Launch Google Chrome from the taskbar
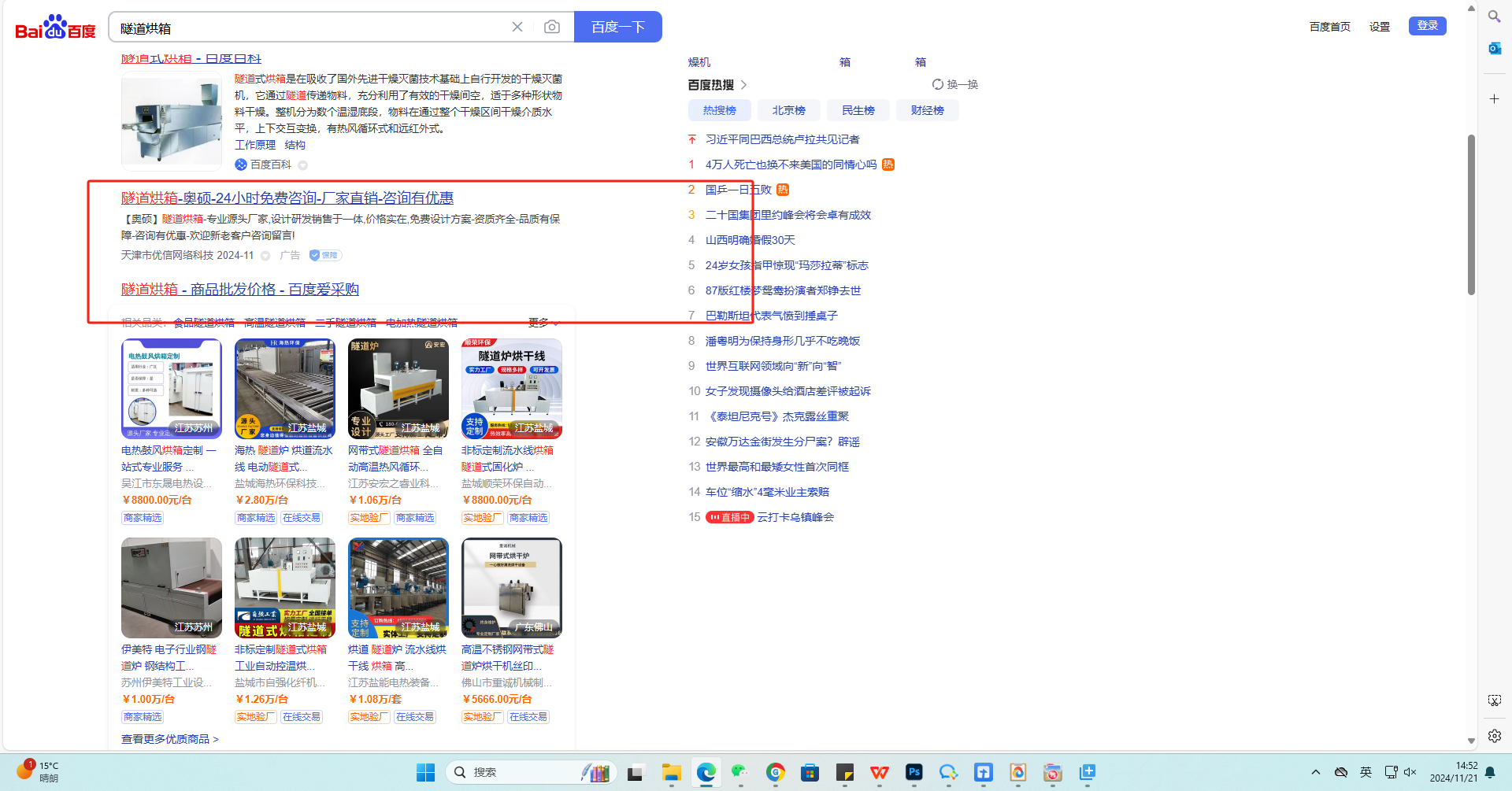The image size is (1512, 791). 776,772
